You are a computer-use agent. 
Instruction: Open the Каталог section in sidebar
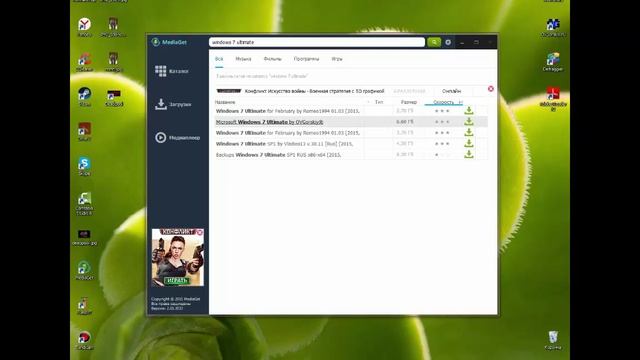point(172,71)
